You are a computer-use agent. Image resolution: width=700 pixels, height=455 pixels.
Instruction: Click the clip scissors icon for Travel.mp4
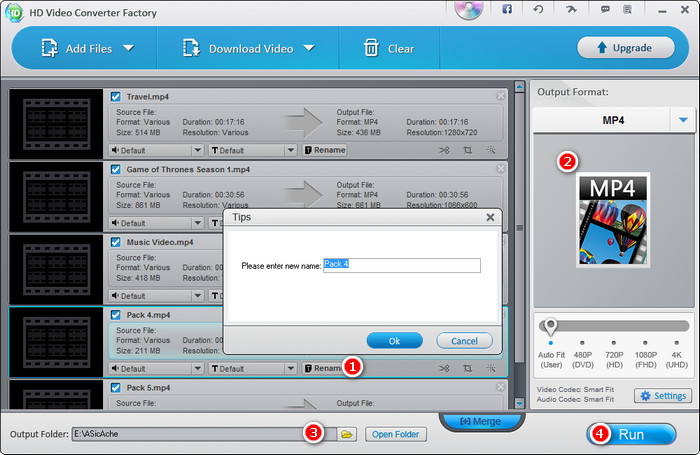444,150
